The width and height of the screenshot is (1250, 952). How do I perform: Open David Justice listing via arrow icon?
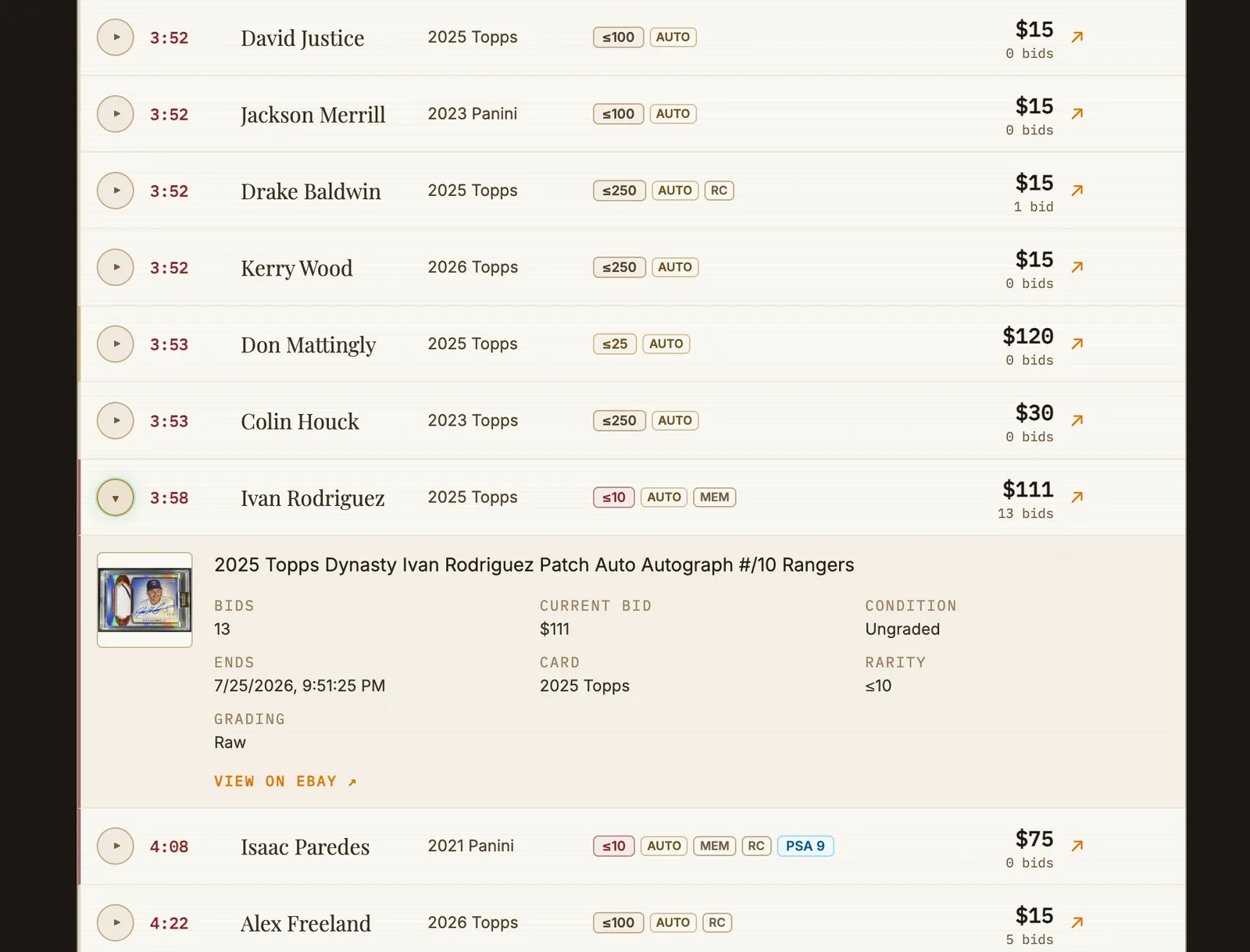pyautogui.click(x=1077, y=37)
